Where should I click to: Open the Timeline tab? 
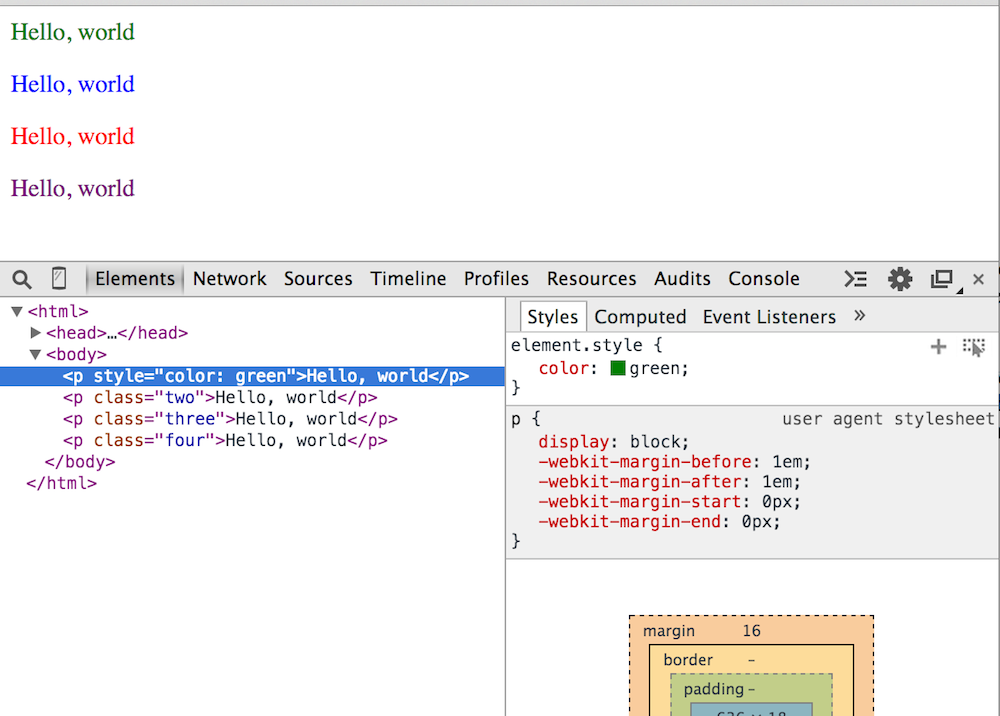(x=408, y=279)
